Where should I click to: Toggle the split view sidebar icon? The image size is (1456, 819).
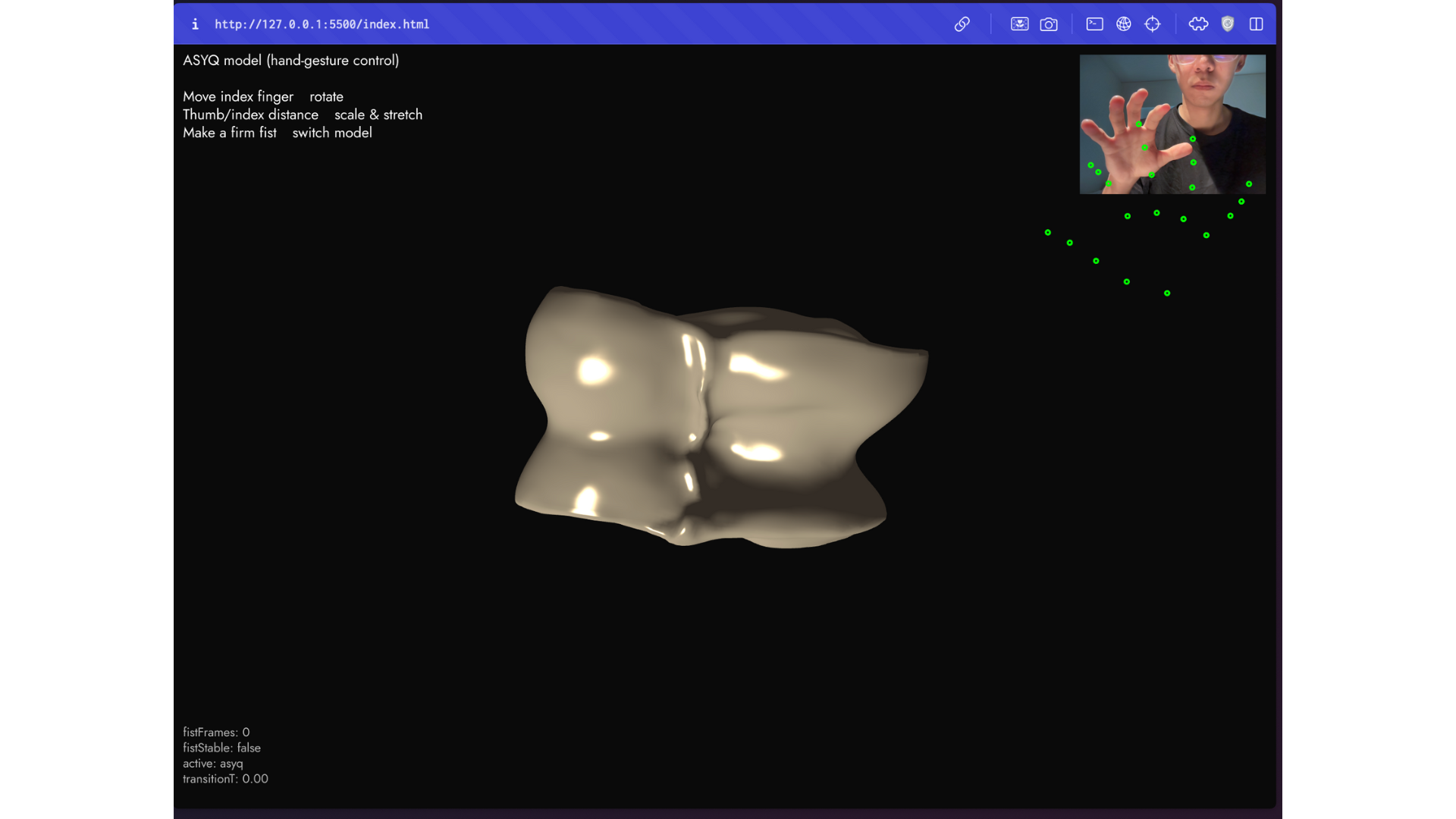coord(1257,24)
